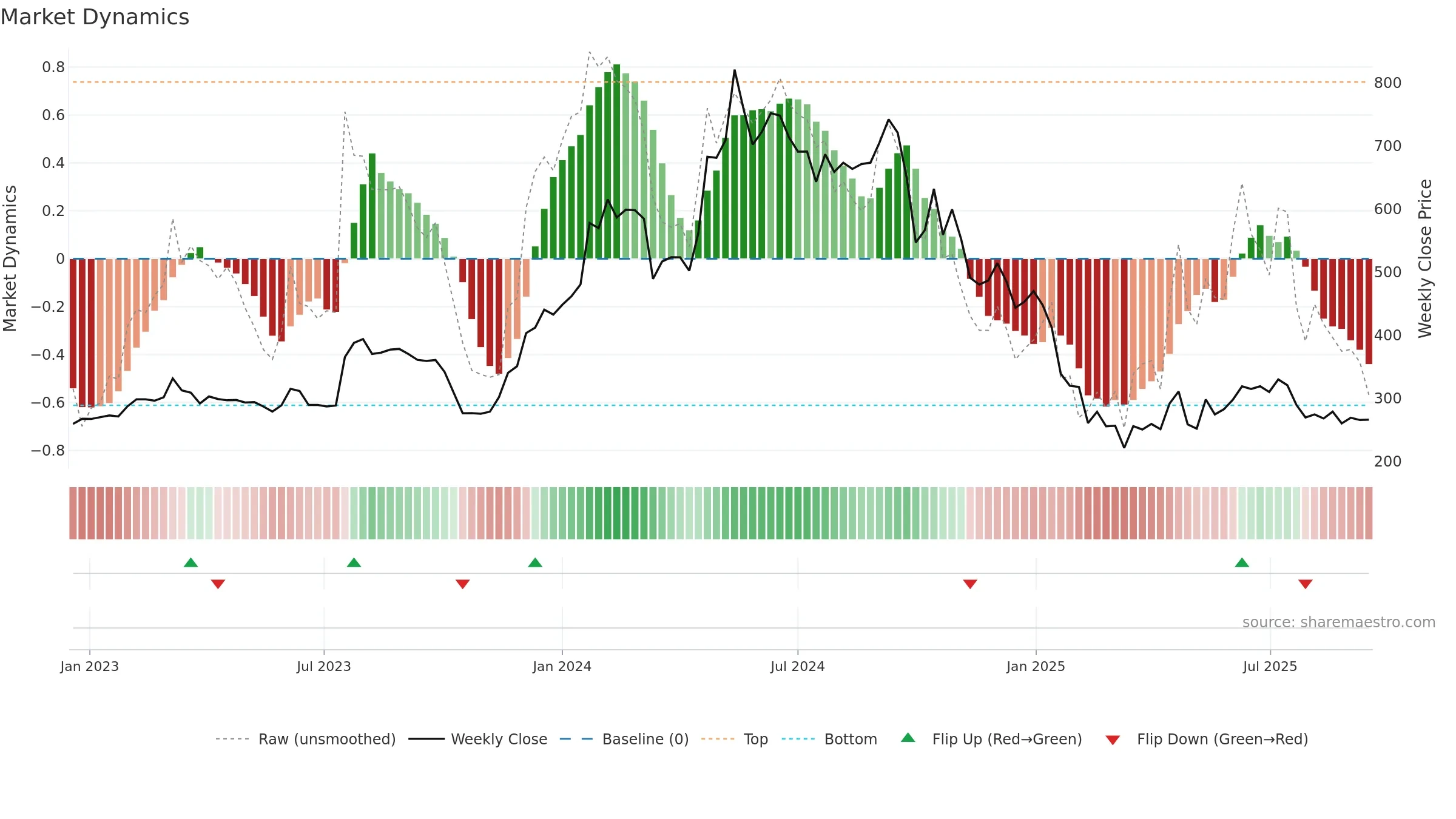Click the Jan 2024 x-axis label

pos(562,666)
